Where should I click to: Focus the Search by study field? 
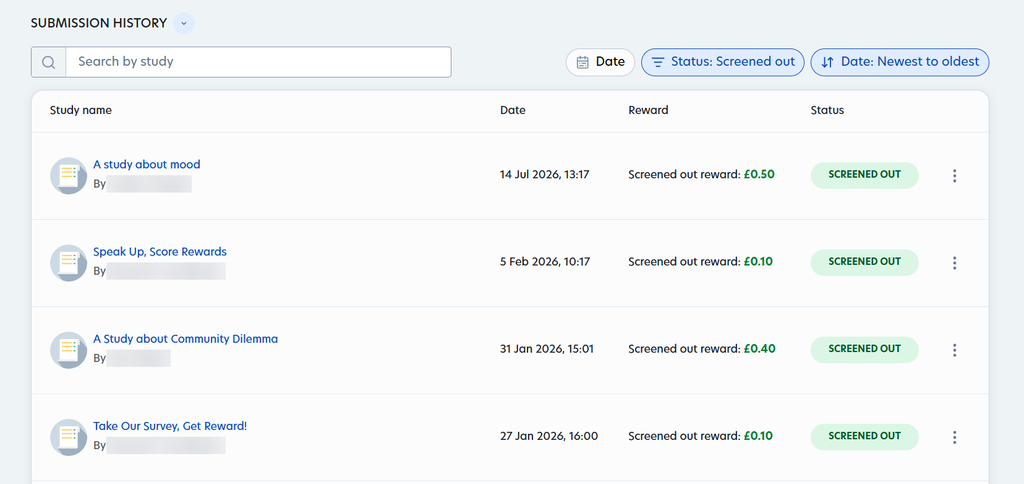coord(258,62)
